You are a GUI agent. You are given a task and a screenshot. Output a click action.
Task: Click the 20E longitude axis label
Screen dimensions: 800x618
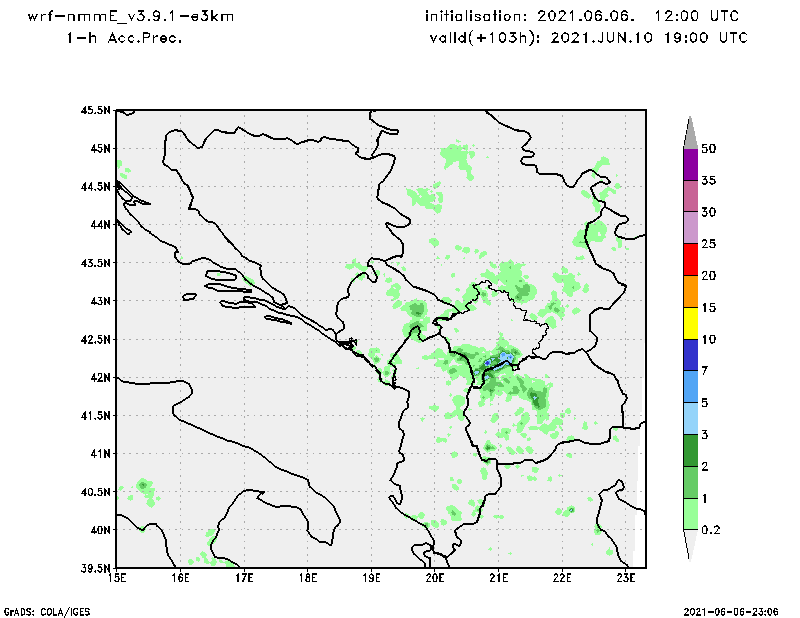click(435, 578)
